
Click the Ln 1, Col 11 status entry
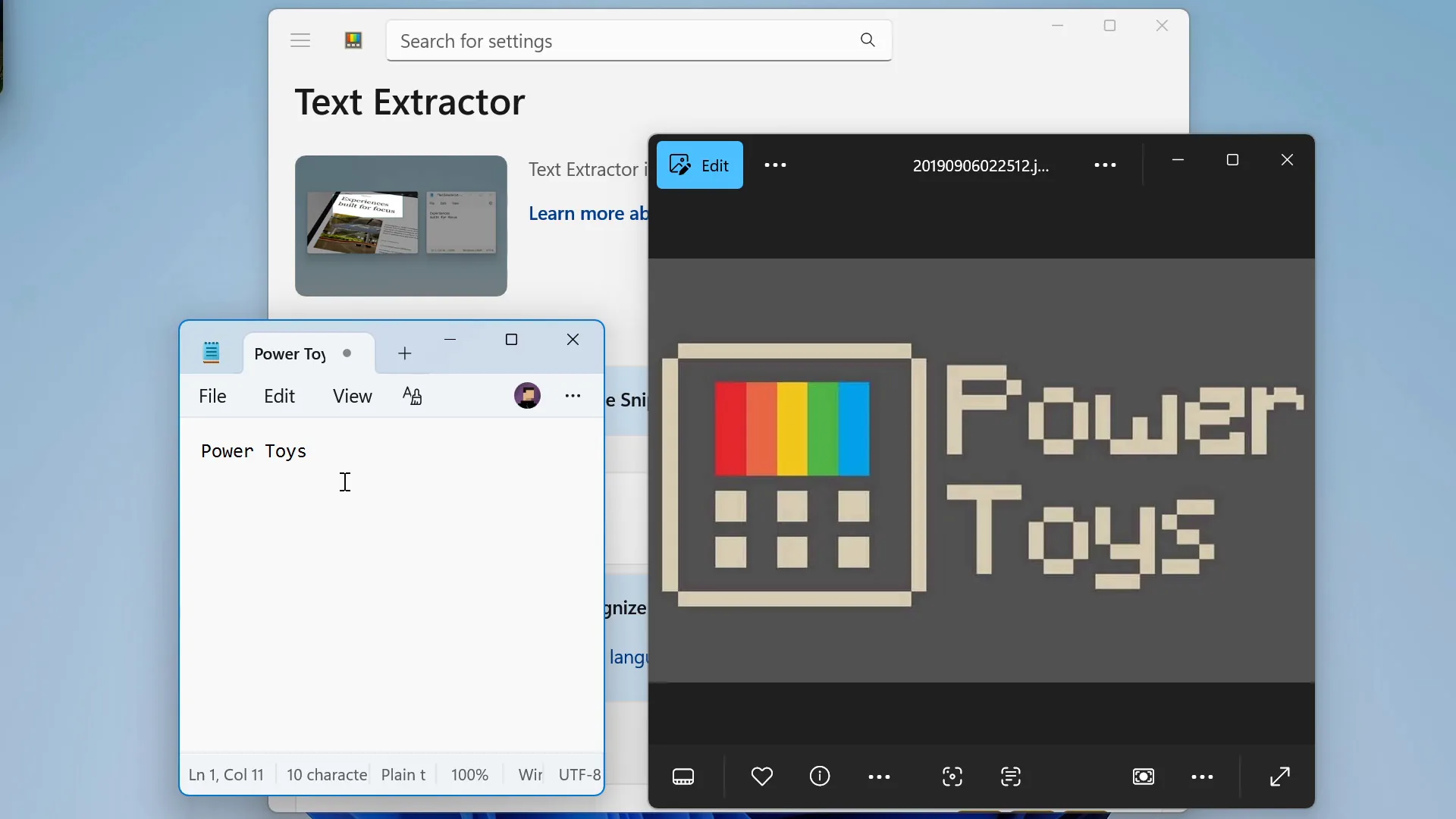coord(226,775)
